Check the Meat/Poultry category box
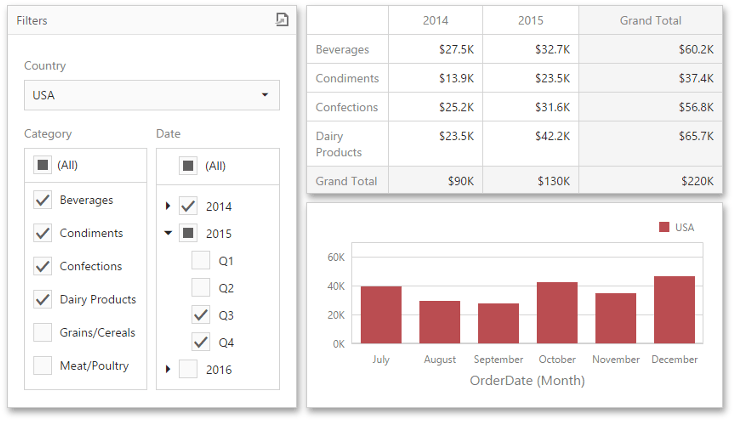 (x=42, y=366)
